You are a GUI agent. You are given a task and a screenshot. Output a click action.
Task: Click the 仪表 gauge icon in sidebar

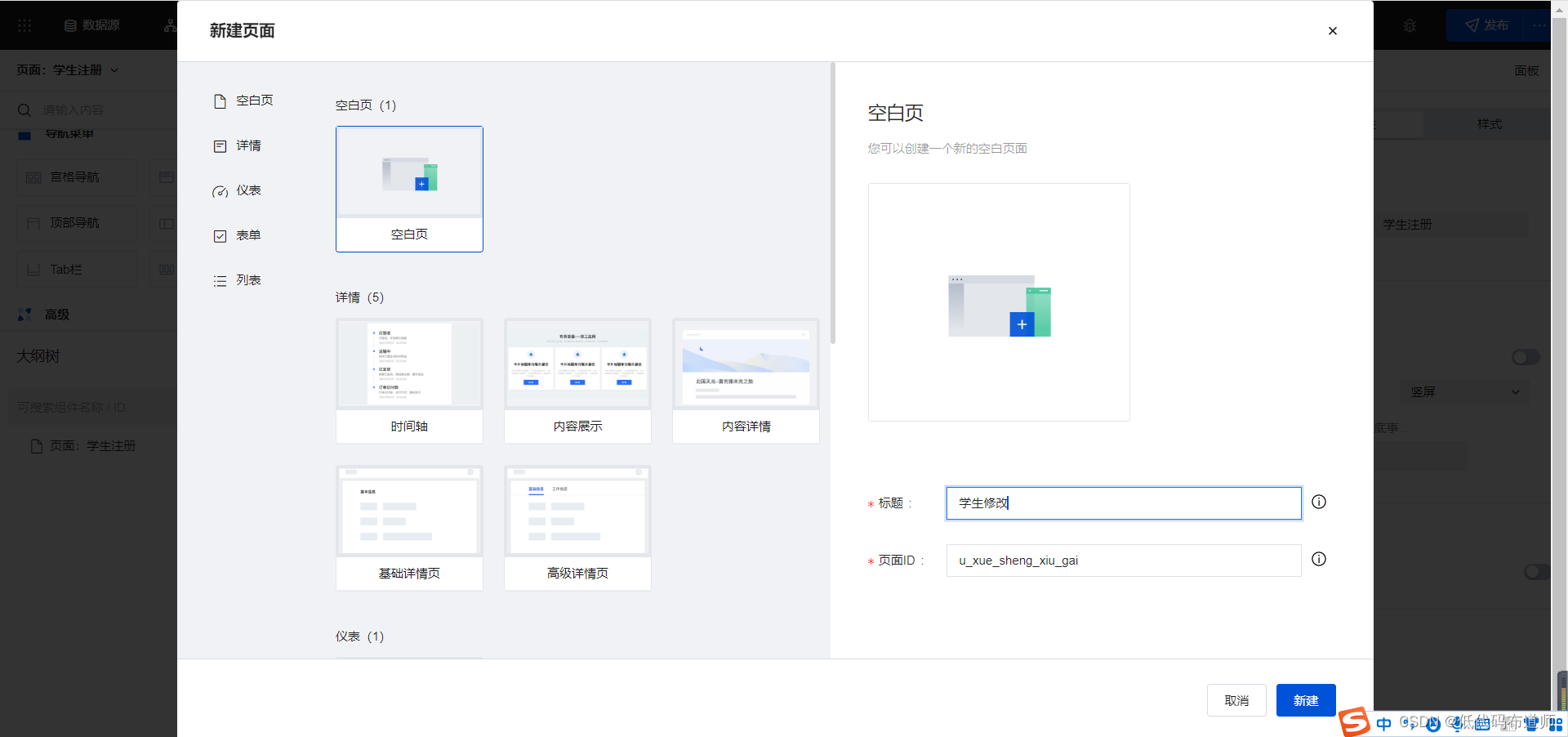[220, 191]
